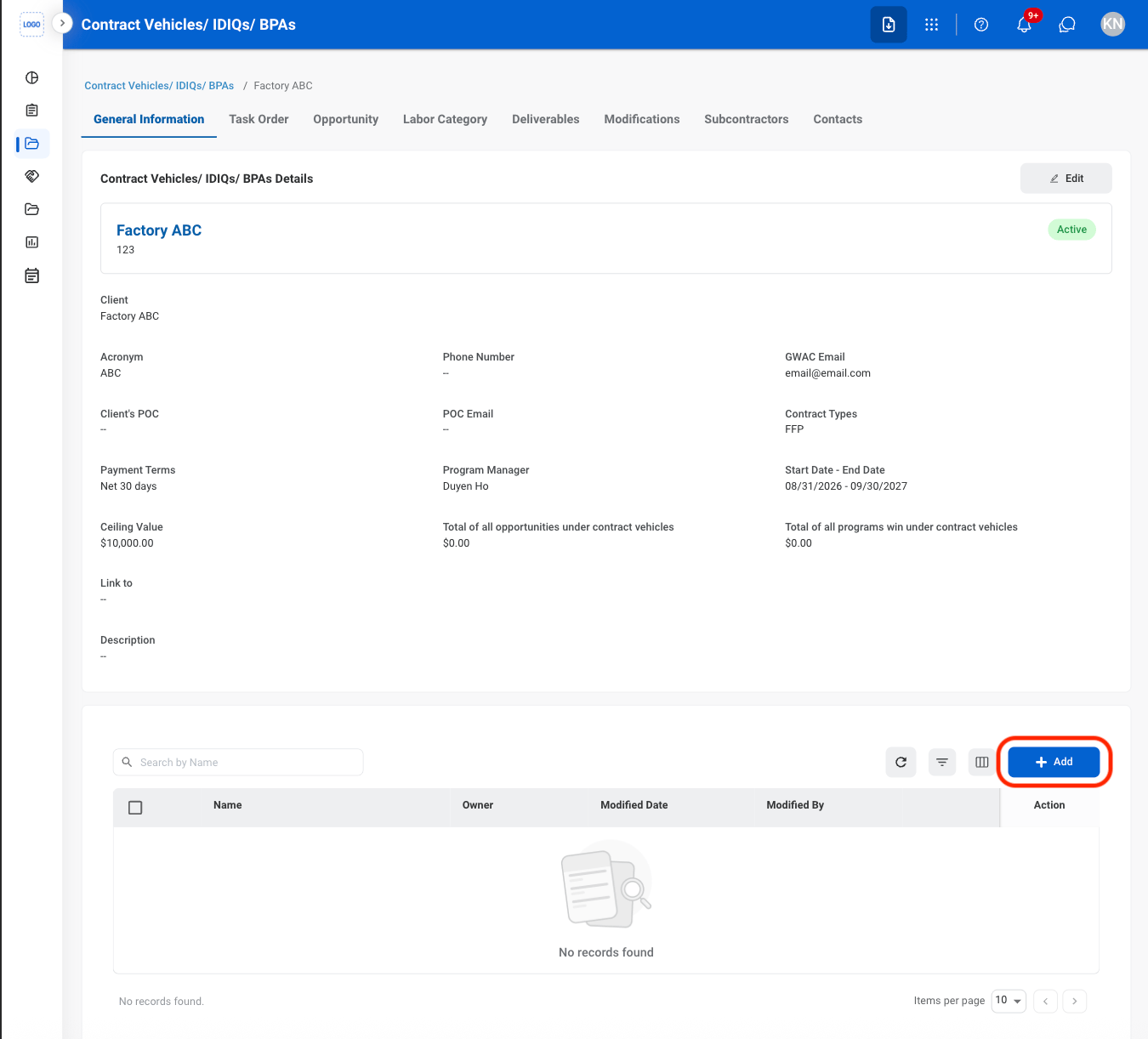Screen dimensions: 1148x1039
Task: Sort by the Modified Date column header
Action: 634,805
